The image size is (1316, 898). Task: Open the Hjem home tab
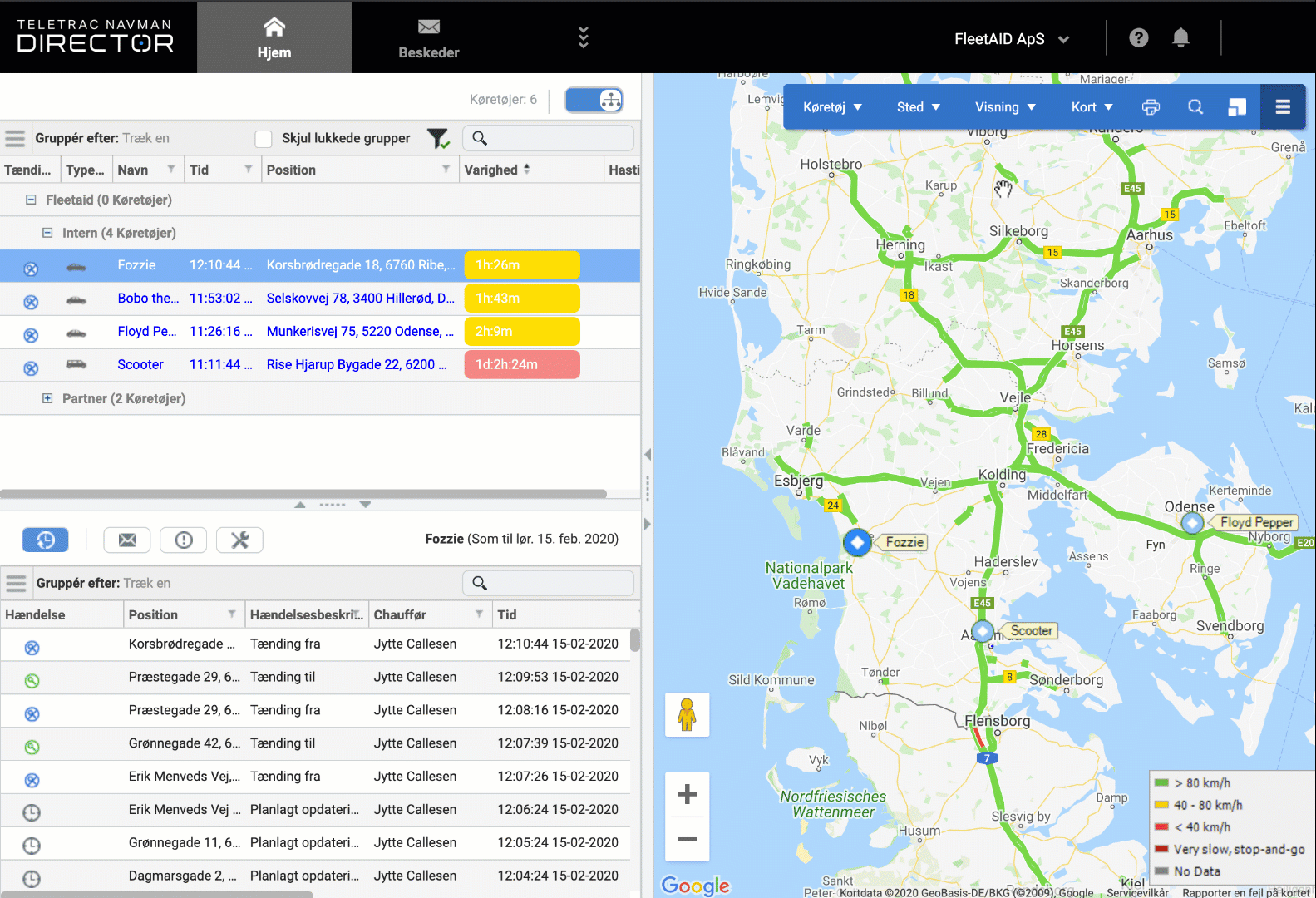coord(274,38)
